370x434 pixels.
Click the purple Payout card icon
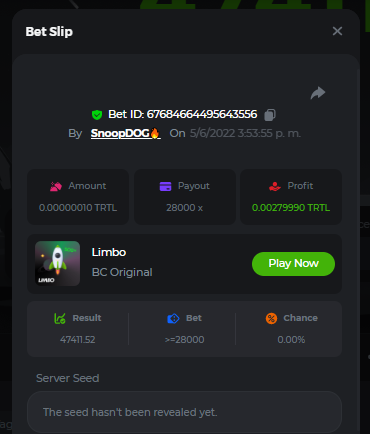165,186
